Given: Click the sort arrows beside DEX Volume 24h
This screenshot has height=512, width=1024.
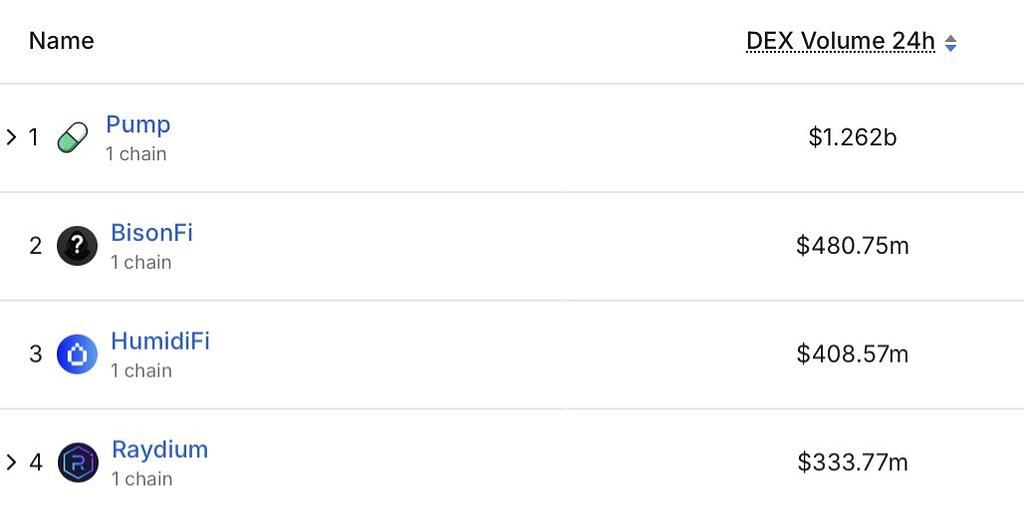Looking at the screenshot, I should pyautogui.click(x=951, y=43).
